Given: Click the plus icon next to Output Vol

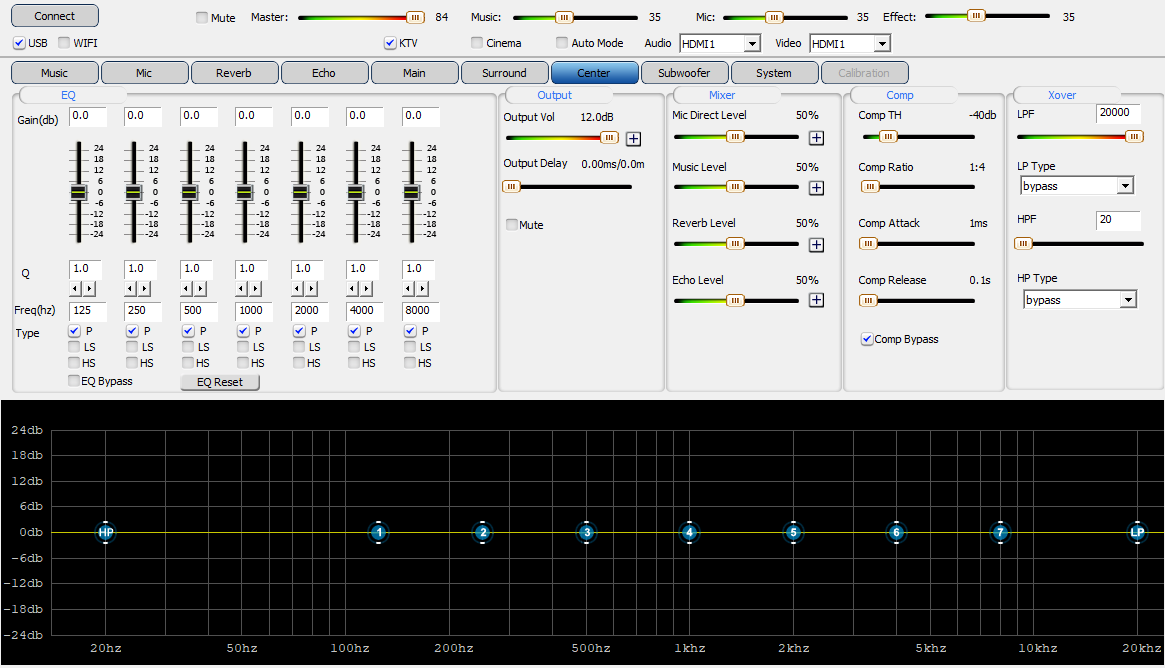Looking at the screenshot, I should point(633,139).
